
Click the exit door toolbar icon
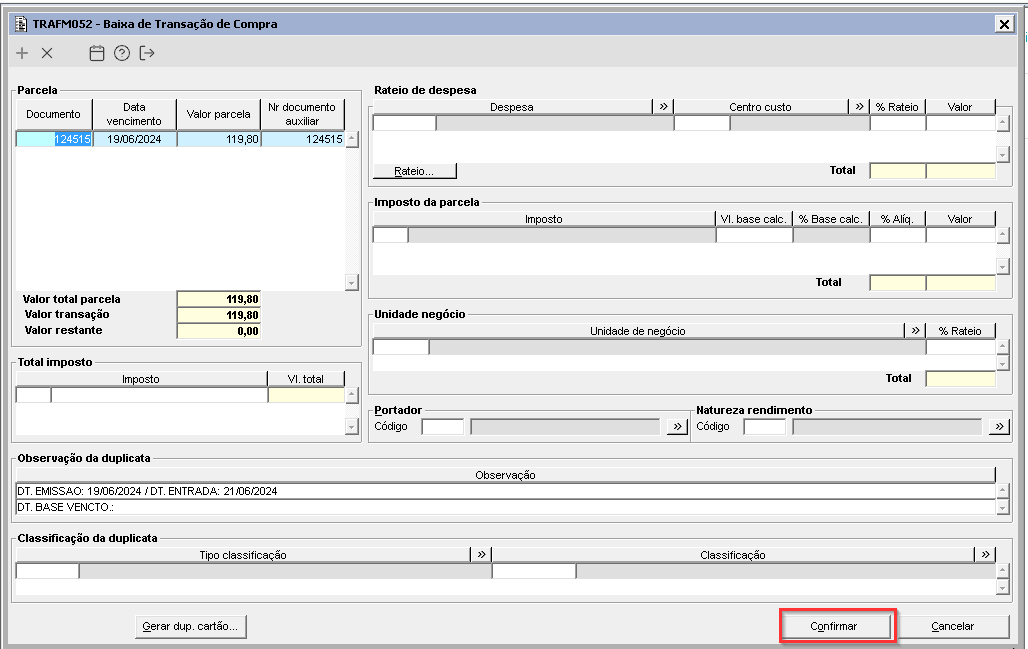pyautogui.click(x=147, y=53)
